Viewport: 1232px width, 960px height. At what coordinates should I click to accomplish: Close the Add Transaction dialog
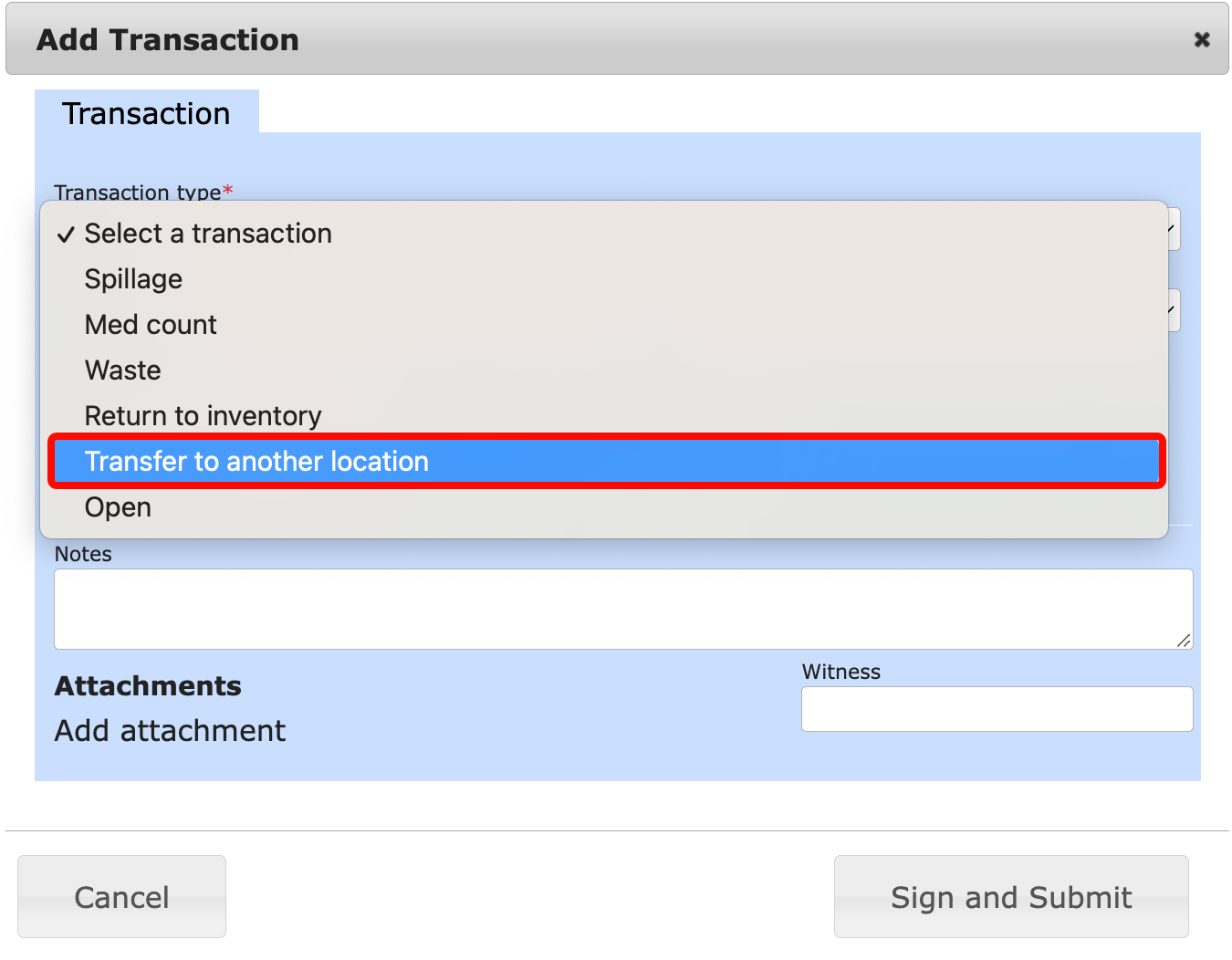click(x=1202, y=39)
